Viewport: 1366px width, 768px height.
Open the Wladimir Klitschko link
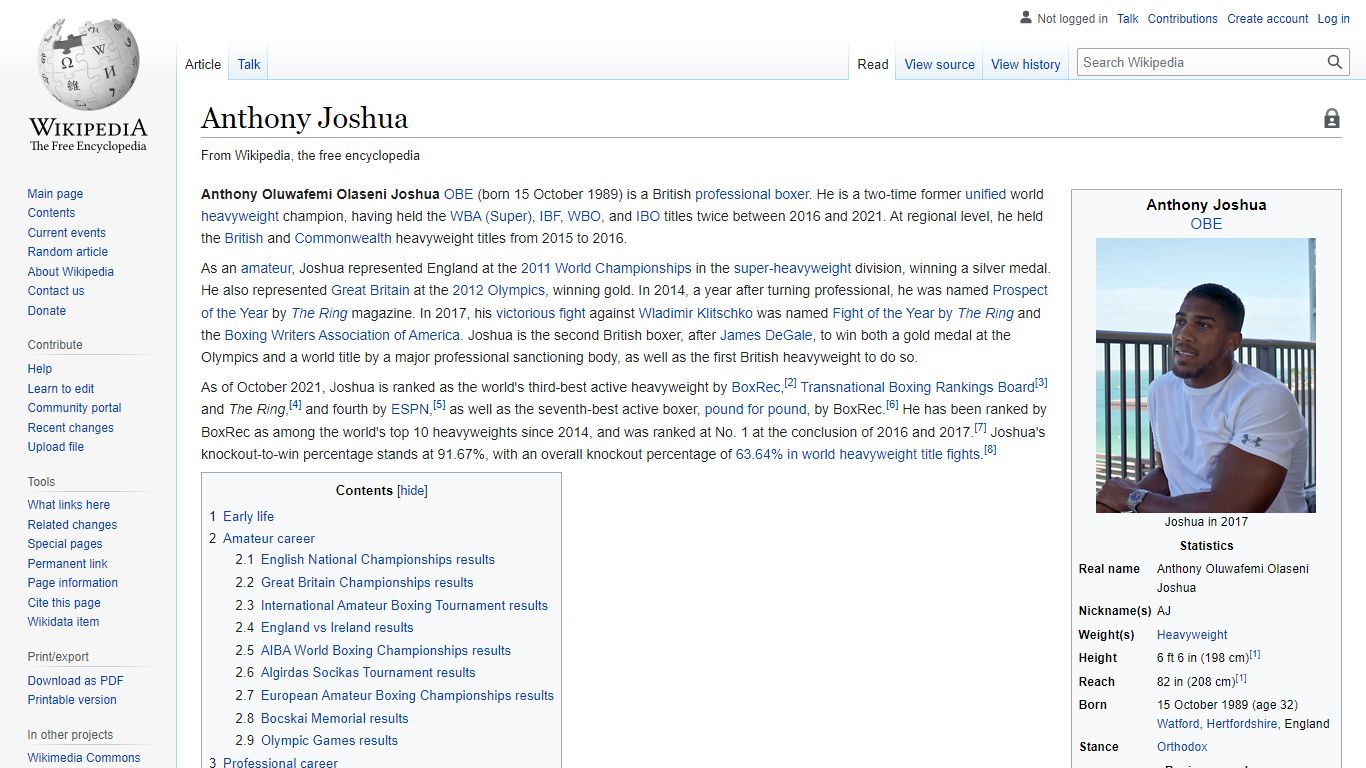coord(696,313)
